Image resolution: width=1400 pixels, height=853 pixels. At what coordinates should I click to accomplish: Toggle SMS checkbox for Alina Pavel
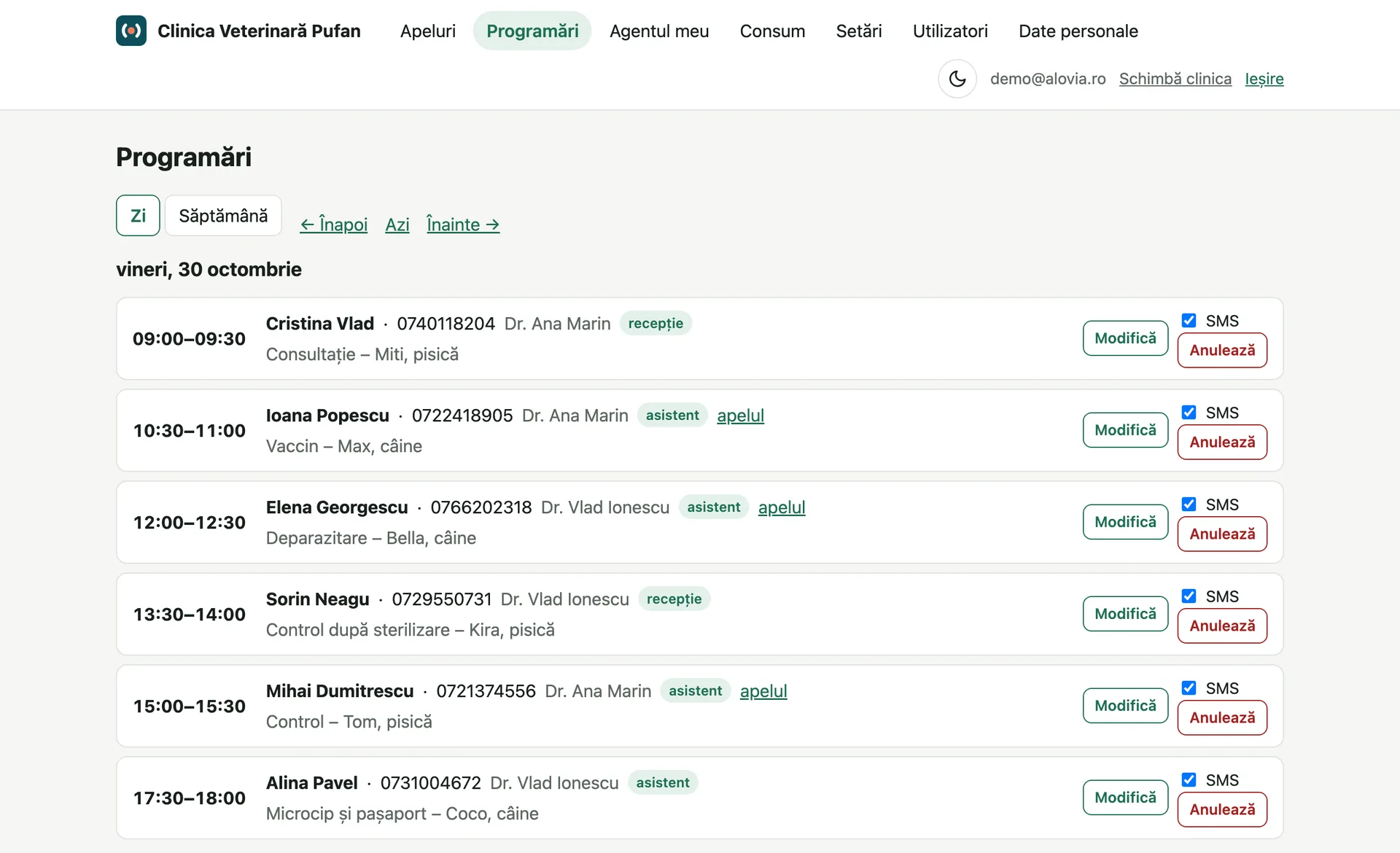pyautogui.click(x=1189, y=780)
